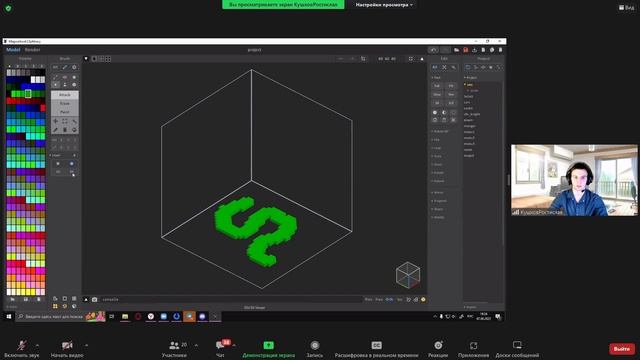Open the caret next to Участники
The image size is (640, 360).
[x=196, y=345]
